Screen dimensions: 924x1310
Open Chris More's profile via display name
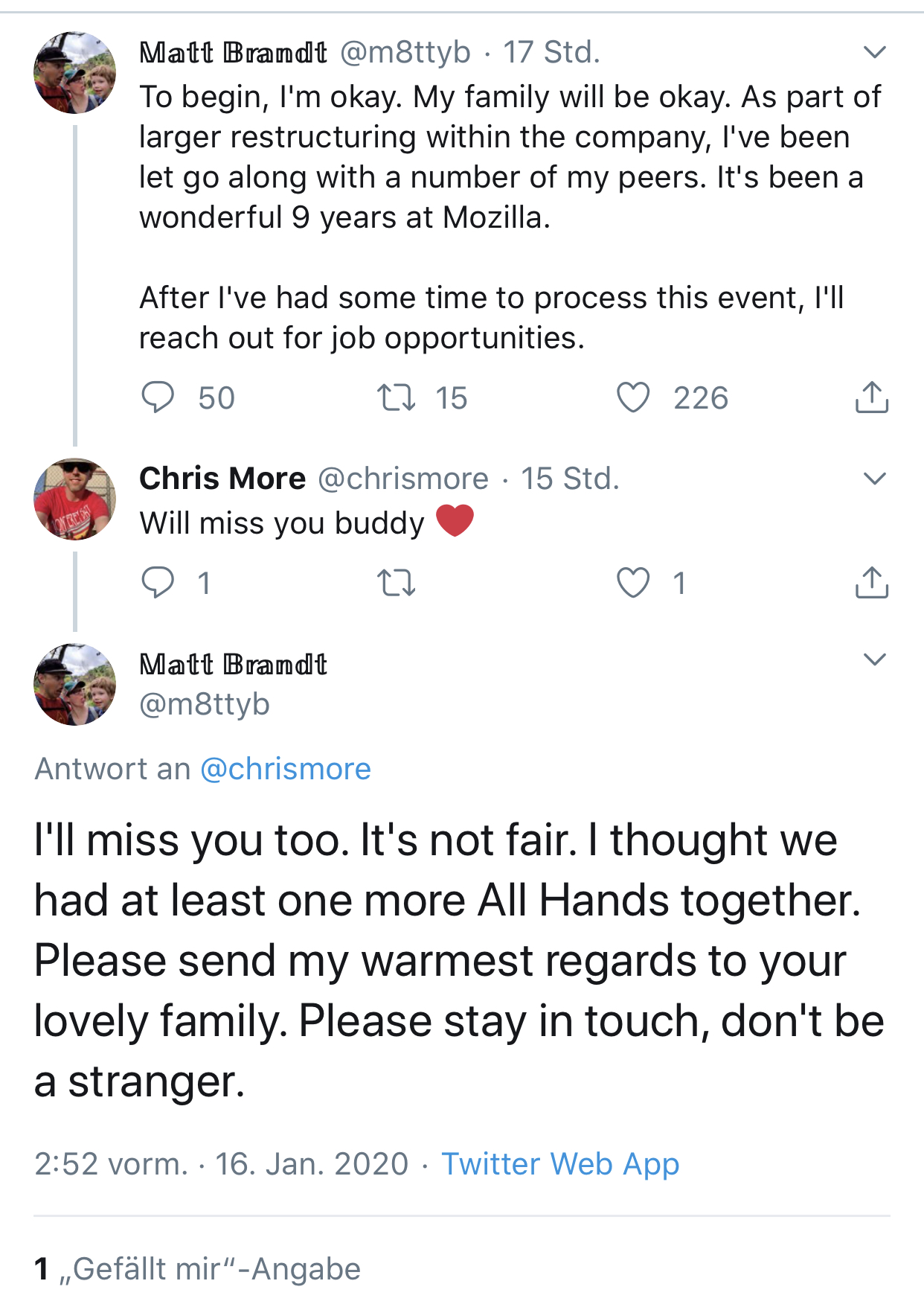pos(222,479)
